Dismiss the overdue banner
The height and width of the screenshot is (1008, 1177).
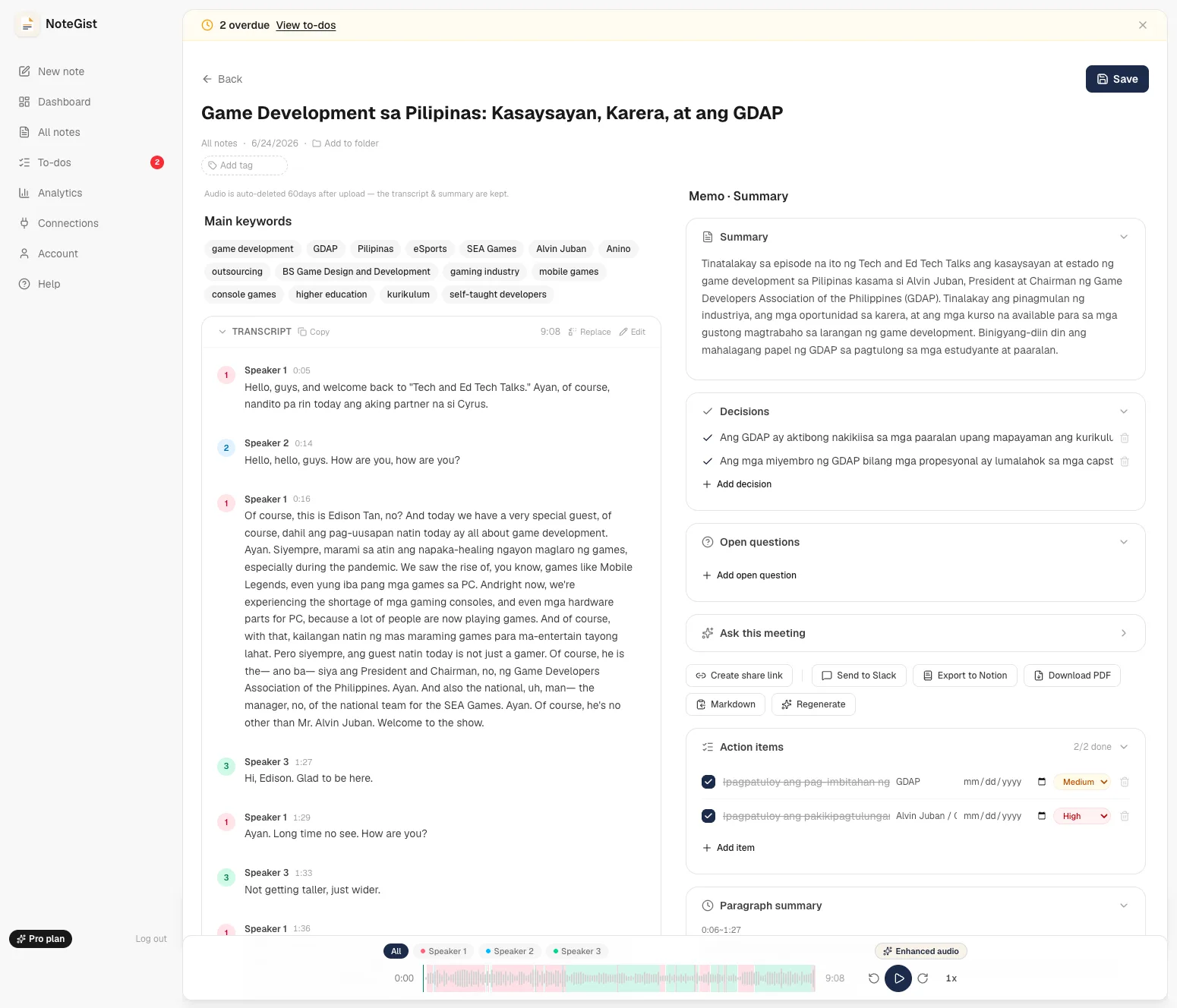(x=1143, y=25)
